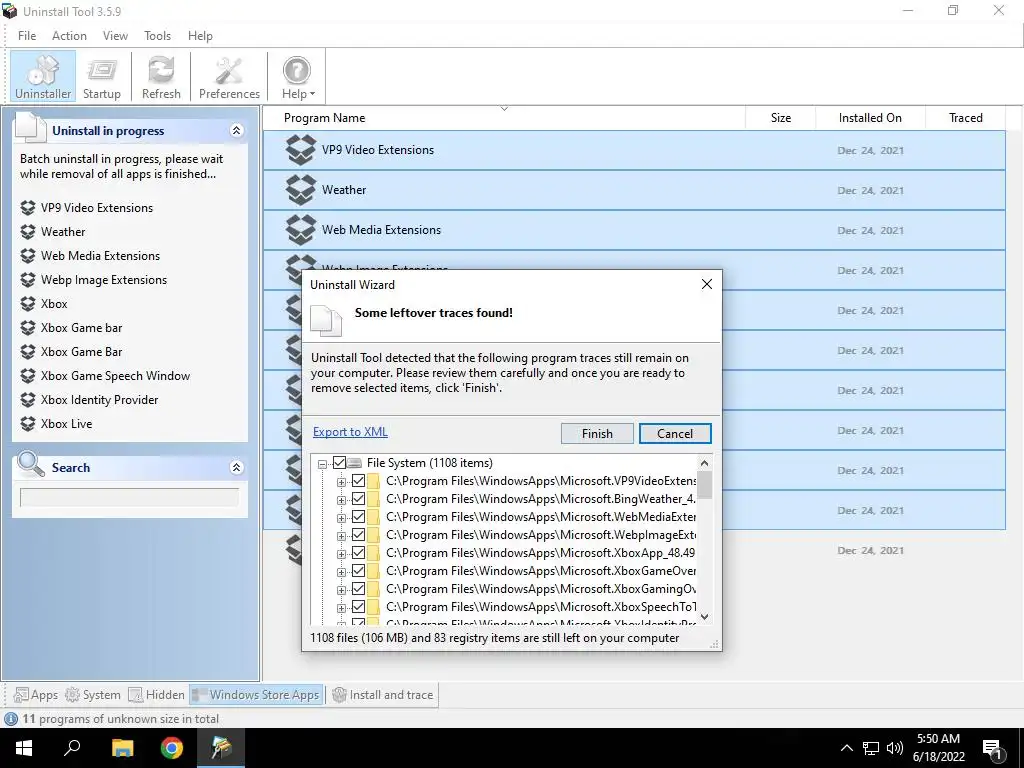Open the Startup toolbar icon
This screenshot has width=1024, height=768.
tap(102, 76)
